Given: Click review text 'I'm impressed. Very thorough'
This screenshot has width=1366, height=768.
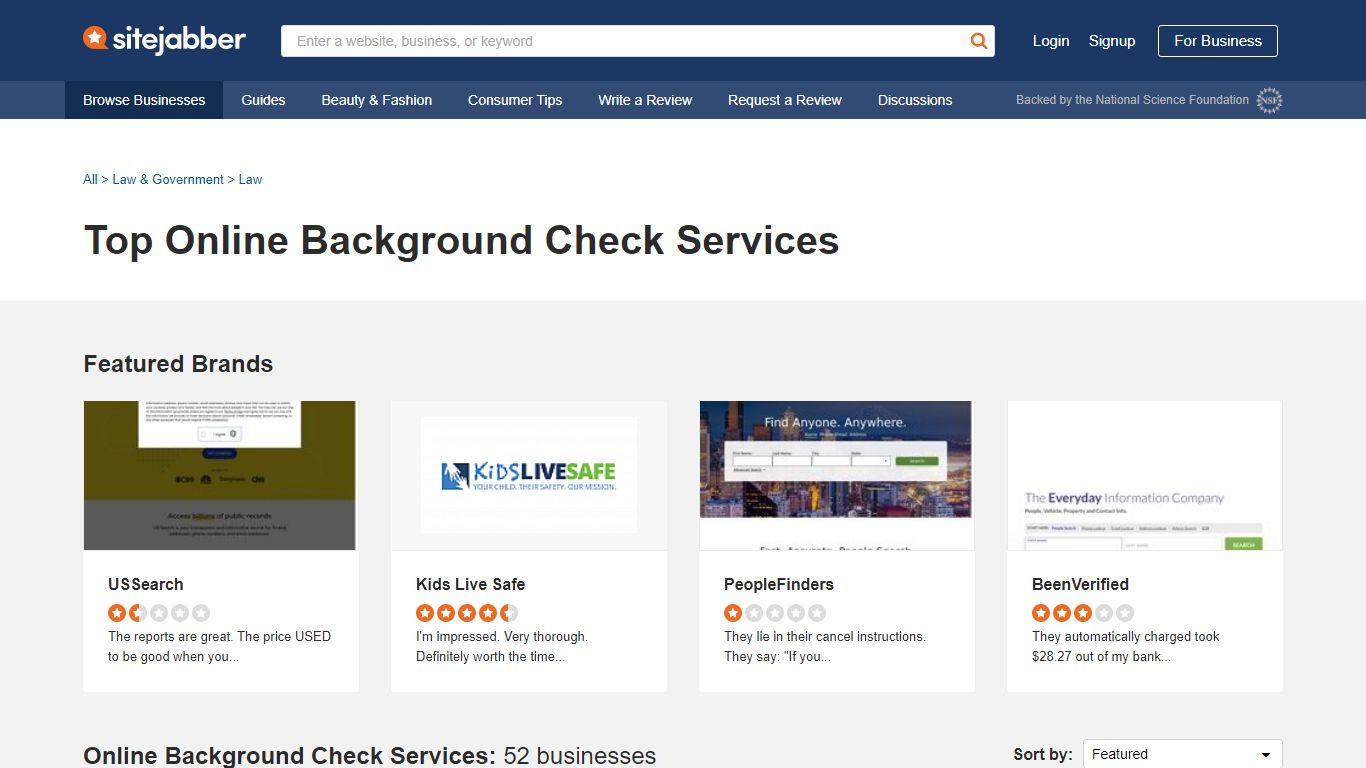Looking at the screenshot, I should 502,647.
